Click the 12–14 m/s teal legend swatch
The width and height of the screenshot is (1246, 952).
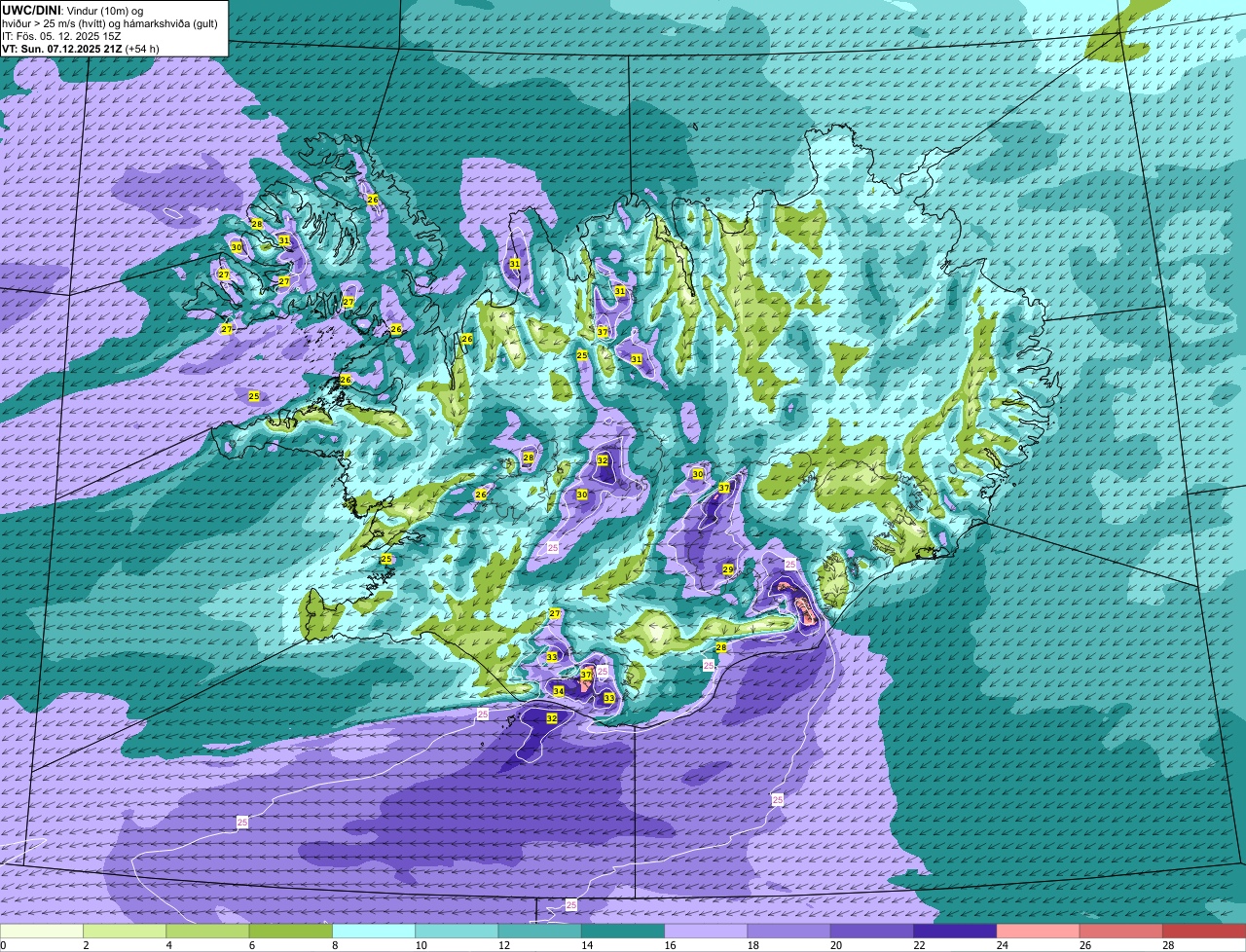[540, 931]
